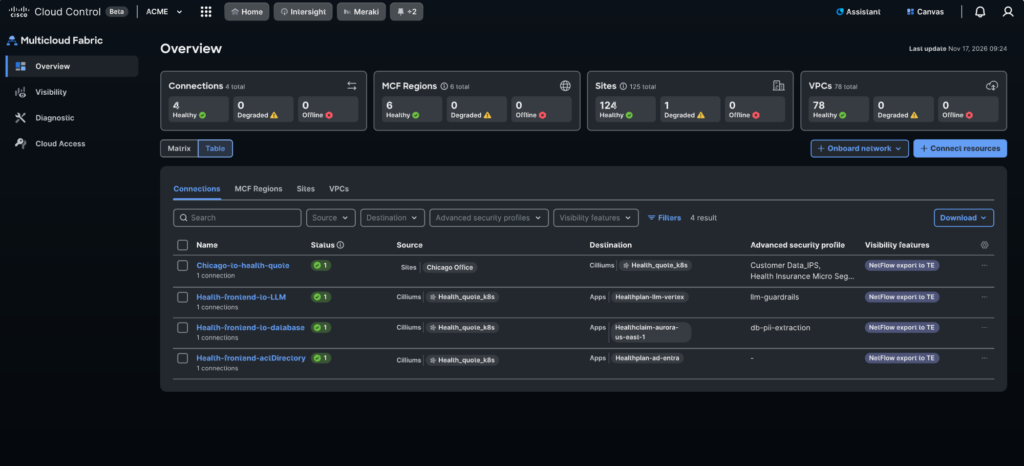The image size is (1024, 466).
Task: Click the Connections card arrows icon
Action: pyautogui.click(x=352, y=85)
